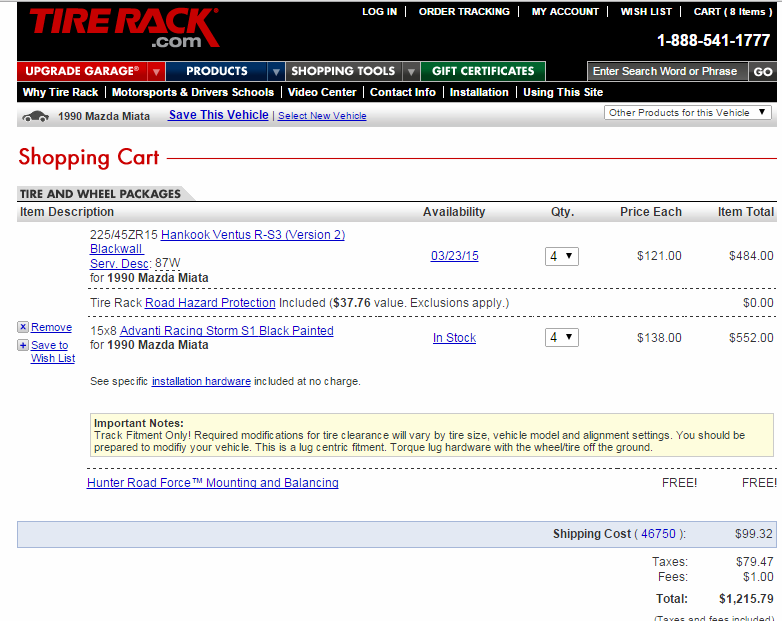Open quantity dropdown for Hankook Ventus tires
The height and width of the screenshot is (621, 782).
(562, 256)
